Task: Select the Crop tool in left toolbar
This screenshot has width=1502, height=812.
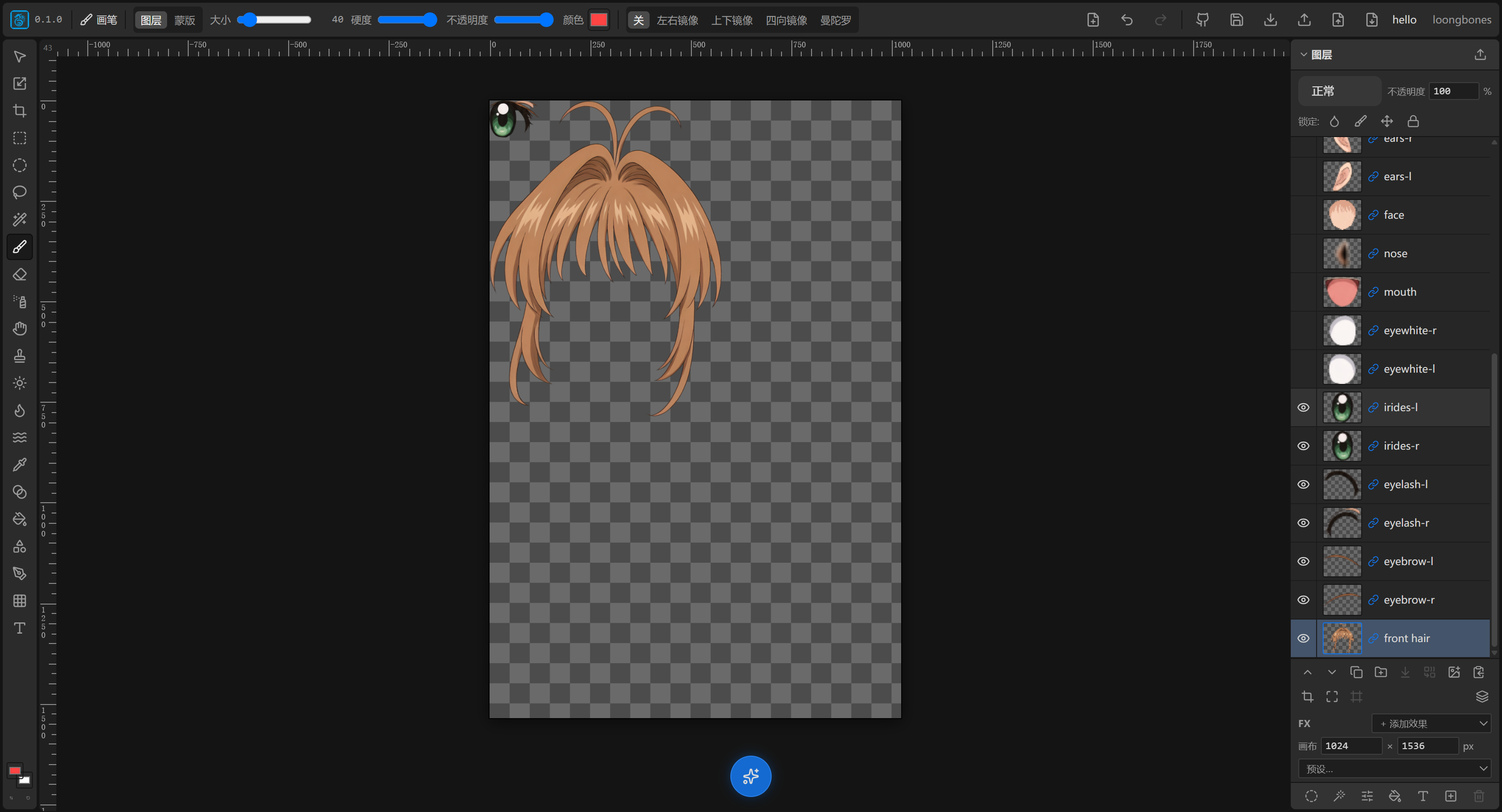Action: 19,111
